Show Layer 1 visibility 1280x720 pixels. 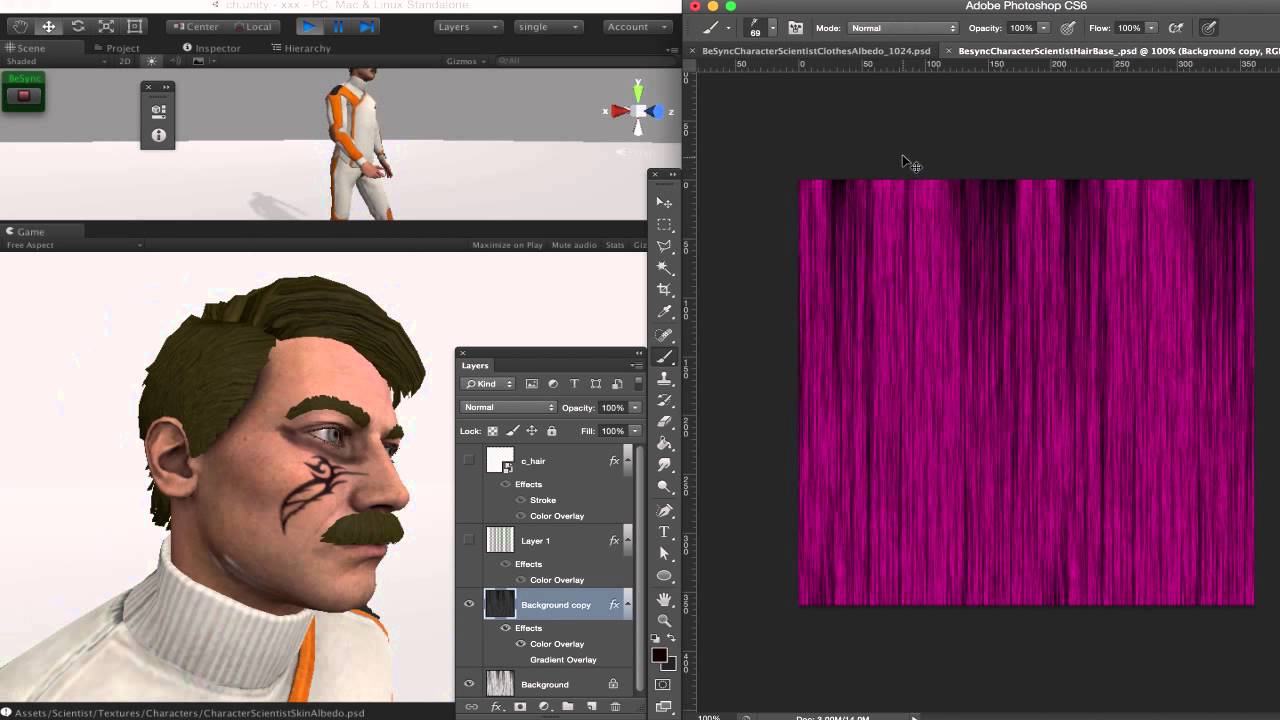[x=468, y=540]
